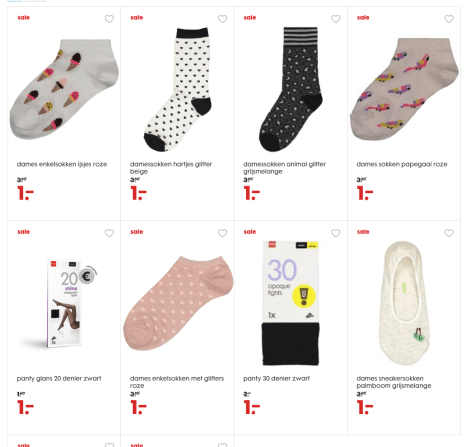Viewport: 475px width, 447px height.
Task: Open the hearts glitter sock image
Action: pos(177,89)
